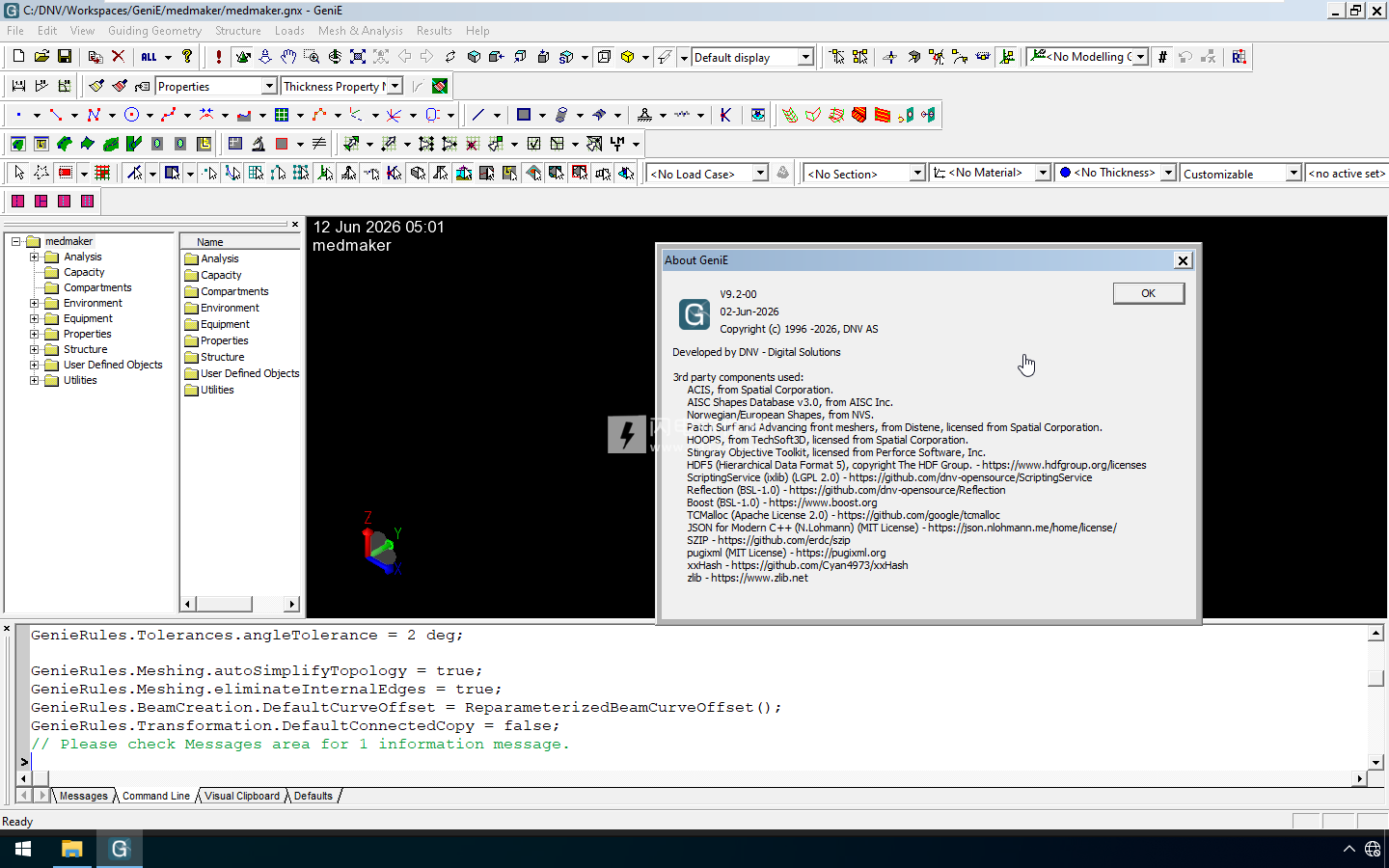Screen dimensions: 1389x868
Task: Switch to the Command Line tab
Action: point(156,796)
